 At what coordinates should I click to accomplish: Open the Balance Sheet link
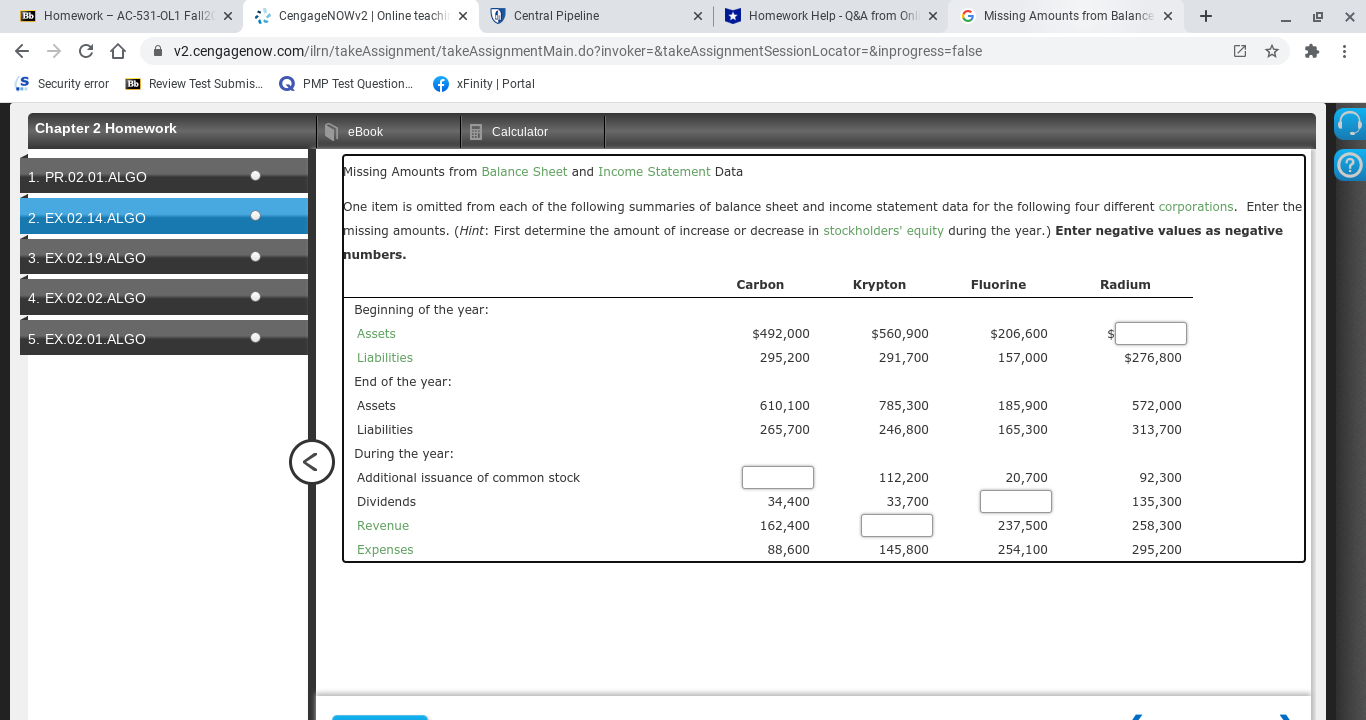click(x=524, y=171)
